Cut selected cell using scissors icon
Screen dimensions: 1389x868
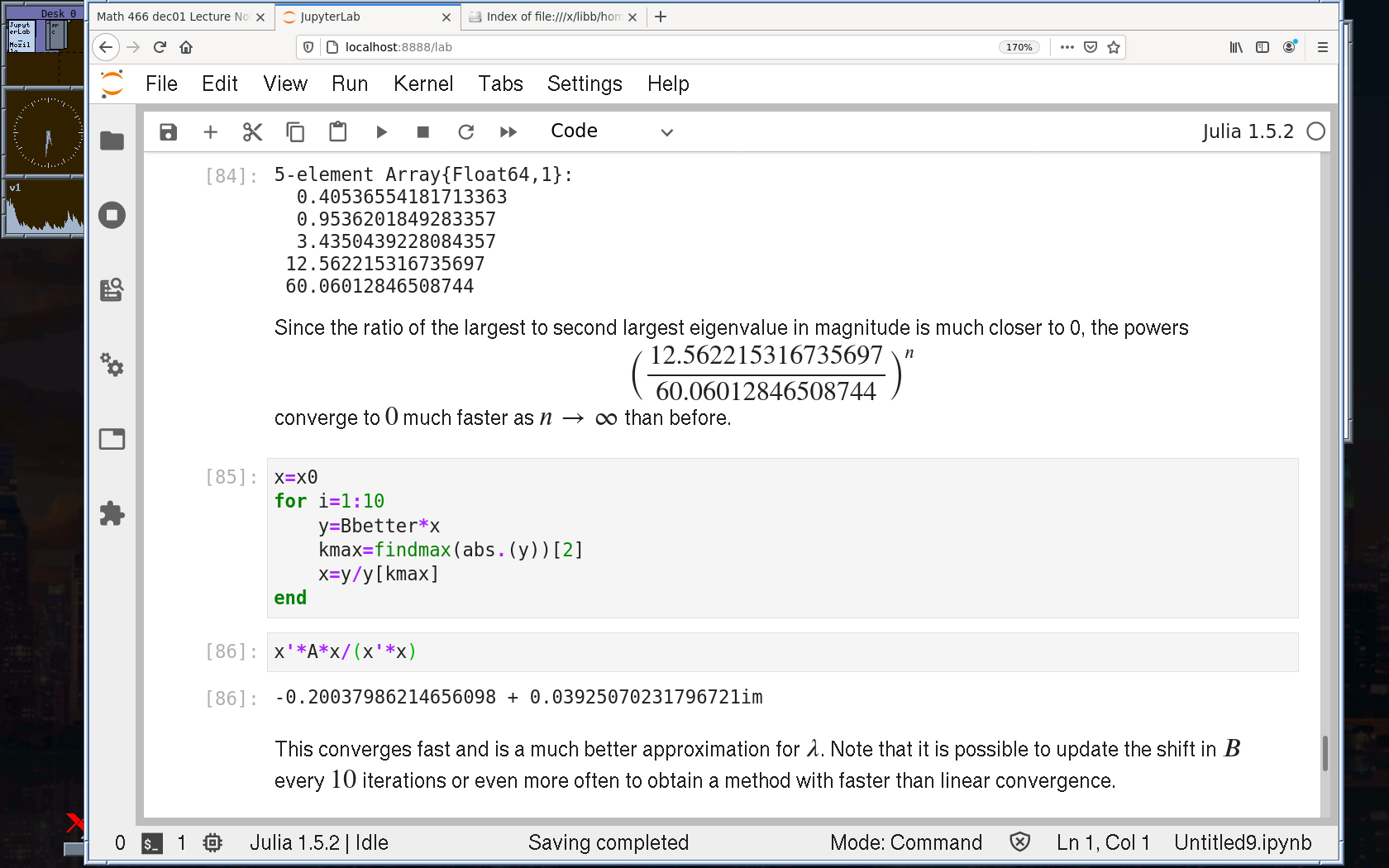(x=253, y=132)
